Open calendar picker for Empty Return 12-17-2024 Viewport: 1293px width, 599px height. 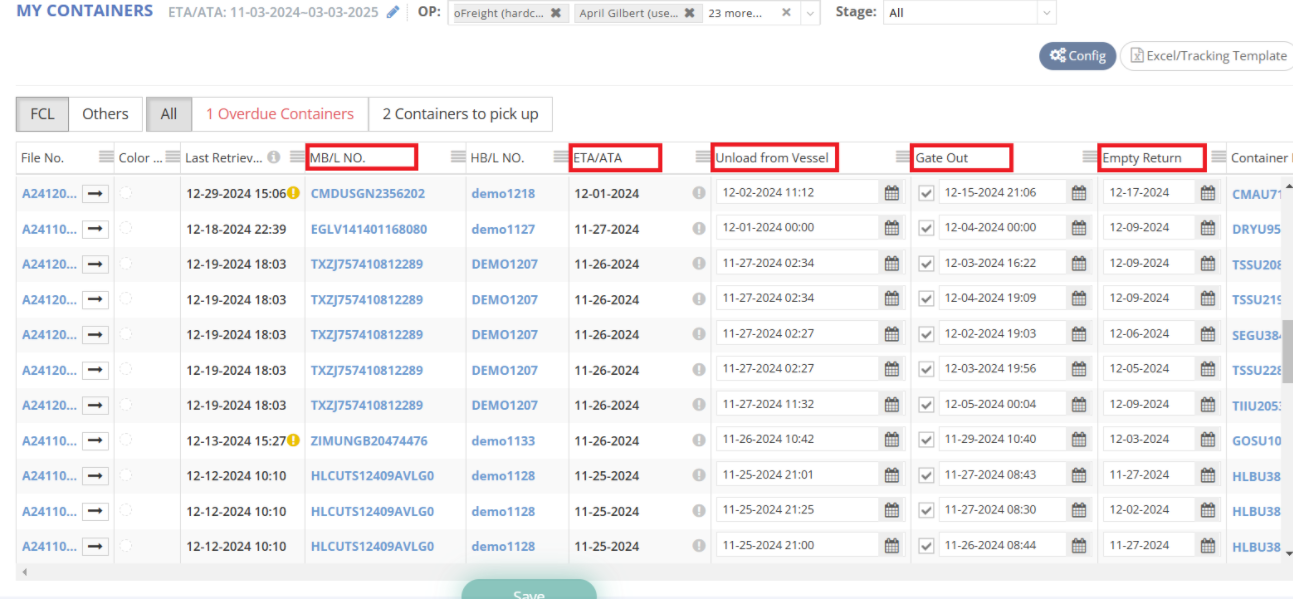coord(1208,193)
